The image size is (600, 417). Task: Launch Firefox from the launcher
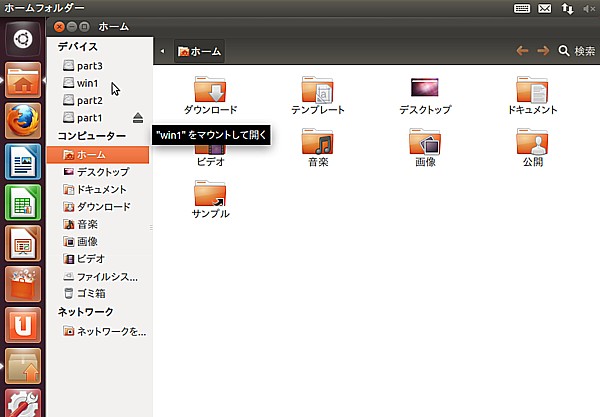[x=23, y=121]
